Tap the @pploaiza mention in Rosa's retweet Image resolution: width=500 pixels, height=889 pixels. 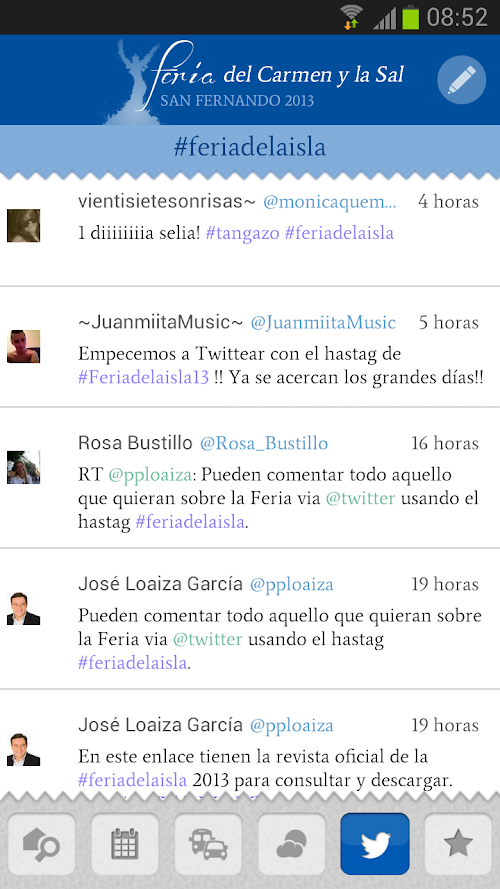pos(150,475)
